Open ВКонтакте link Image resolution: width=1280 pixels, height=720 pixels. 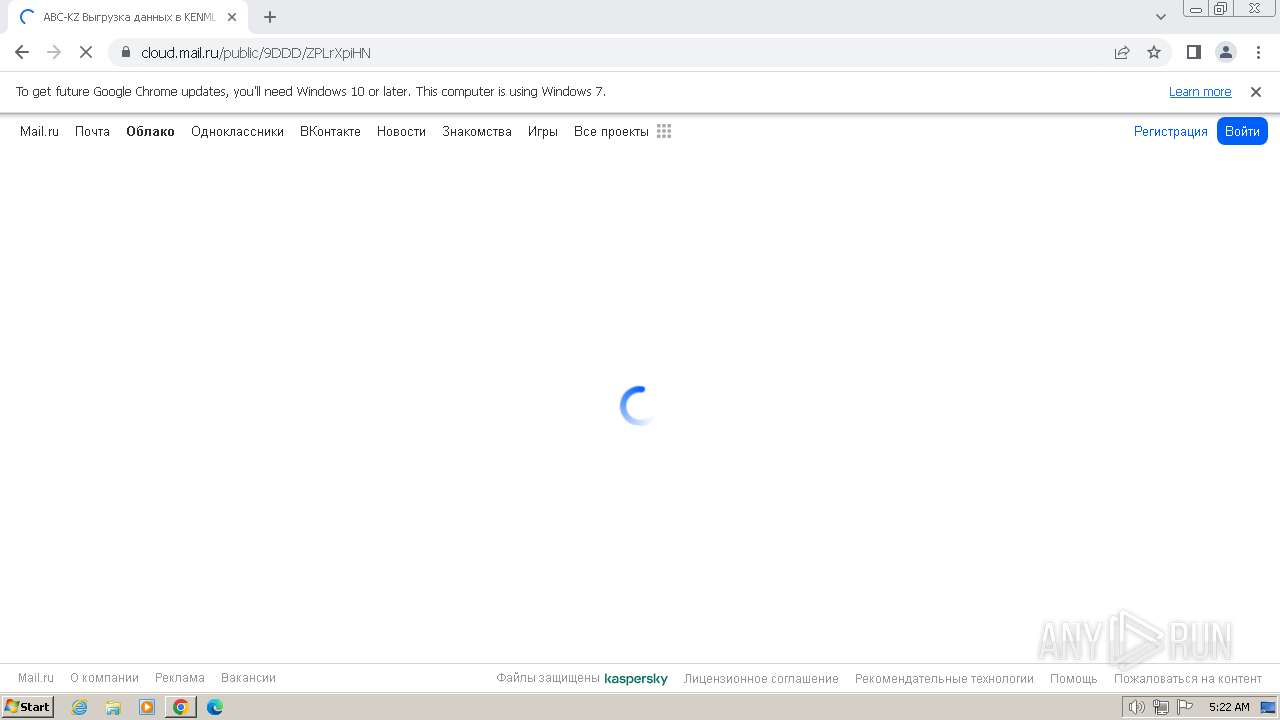pos(330,131)
